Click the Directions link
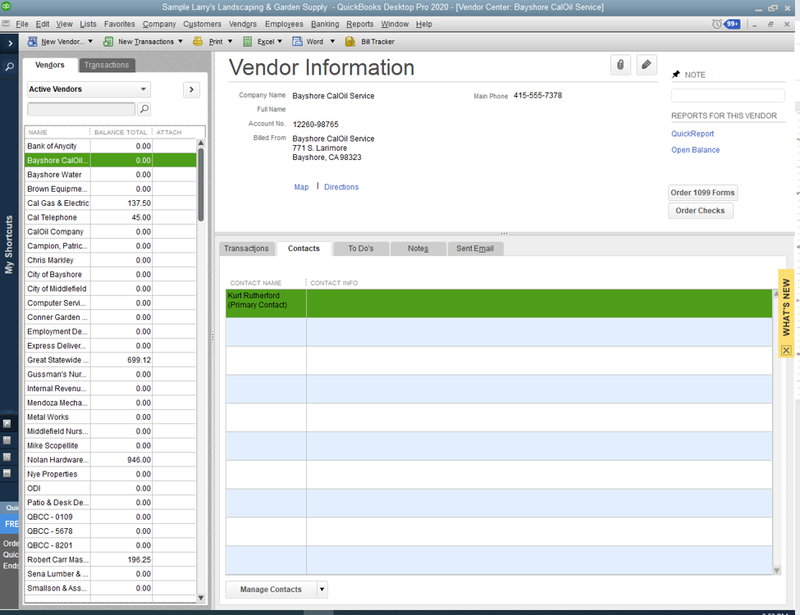The image size is (800, 615). click(x=341, y=187)
